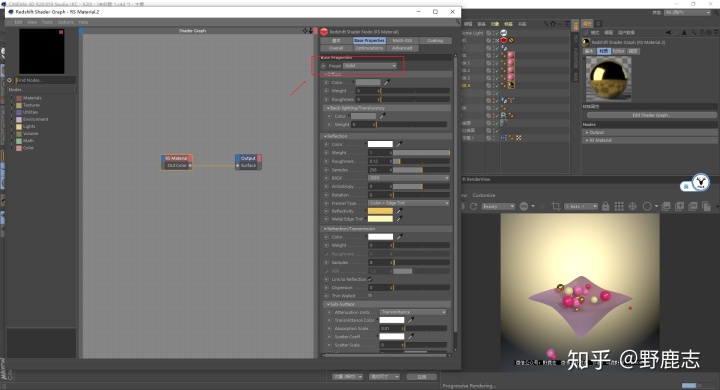Toggle Anisotropy parameter circle
Screen dimensions: 720x390
click(326, 187)
